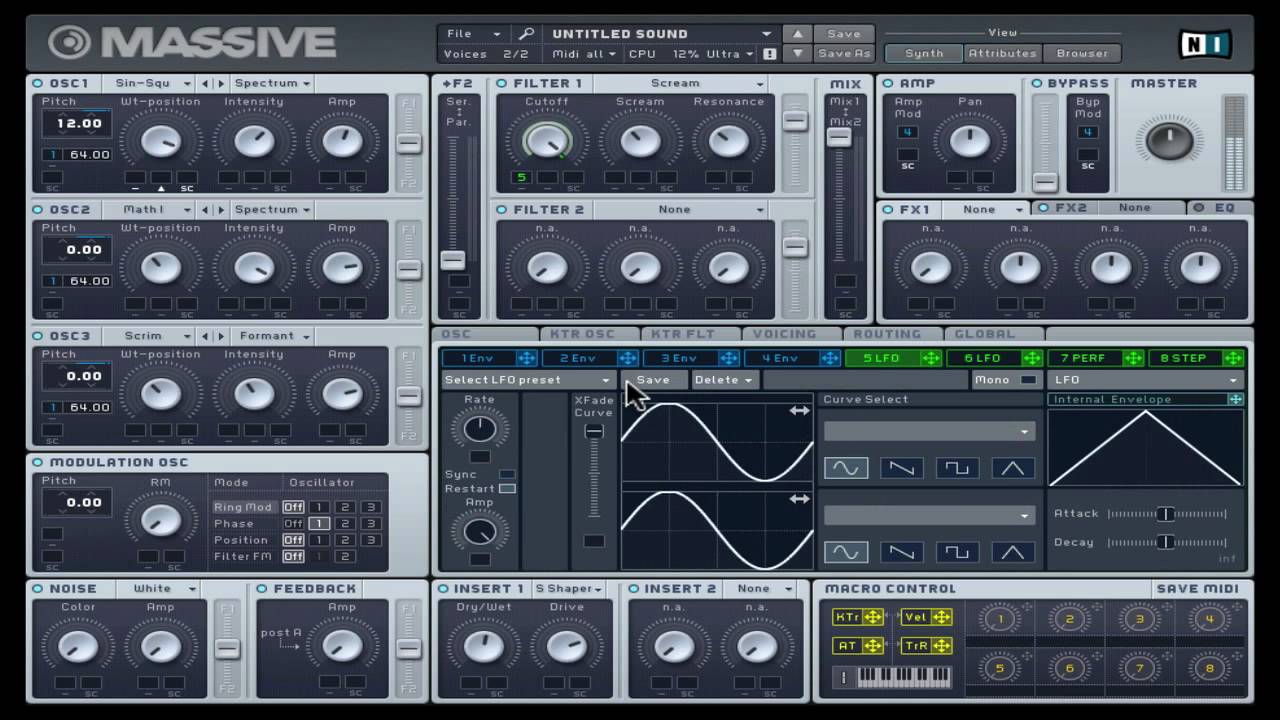Click the 6 LFO modulation drag handle
This screenshot has width=1280, height=720.
(1031, 358)
